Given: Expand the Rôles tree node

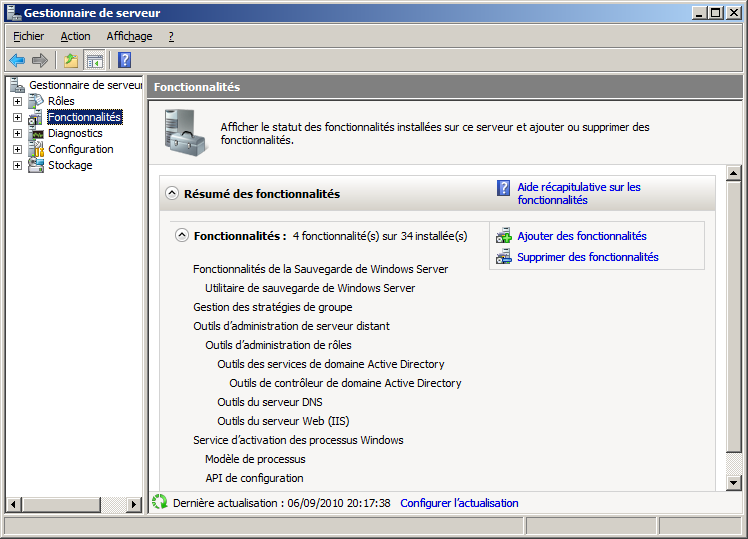Looking at the screenshot, I should tap(17, 101).
